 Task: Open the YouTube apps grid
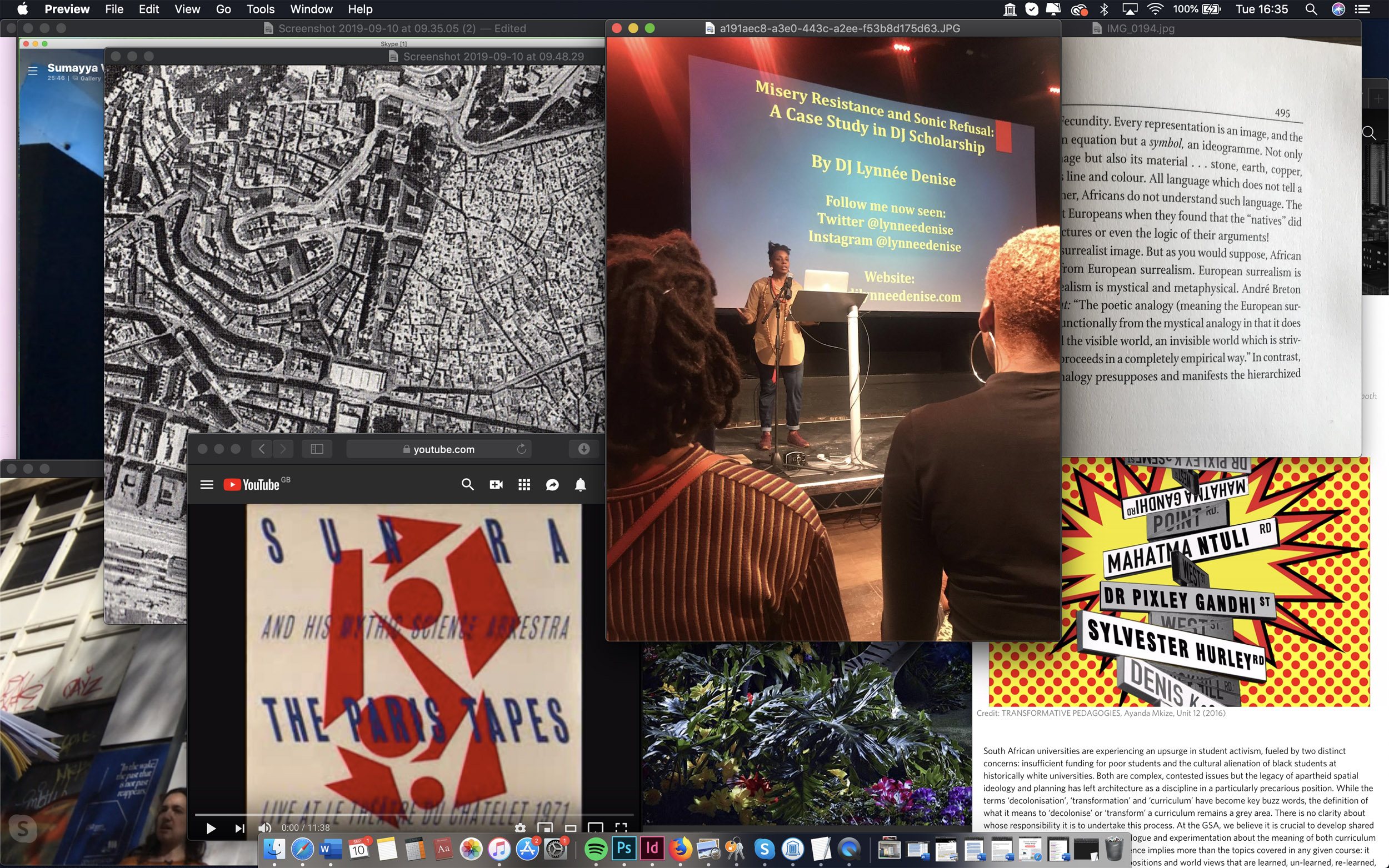click(524, 484)
